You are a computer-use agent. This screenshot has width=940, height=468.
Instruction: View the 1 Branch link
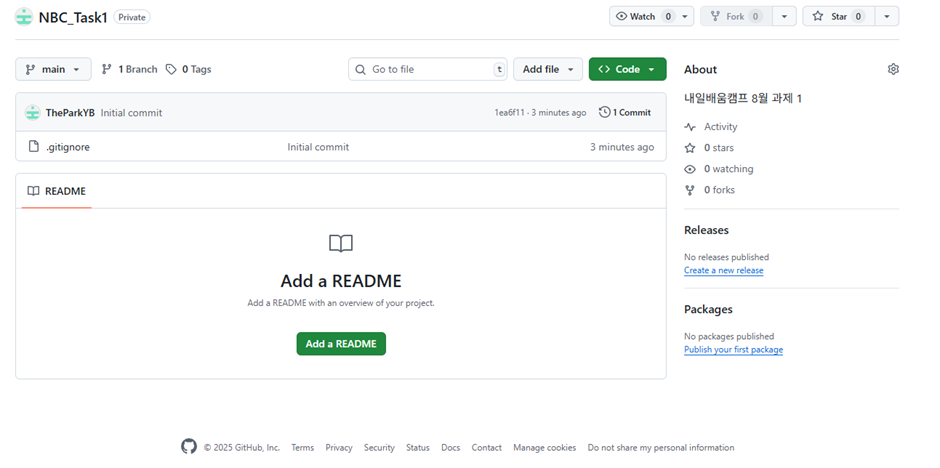click(129, 70)
